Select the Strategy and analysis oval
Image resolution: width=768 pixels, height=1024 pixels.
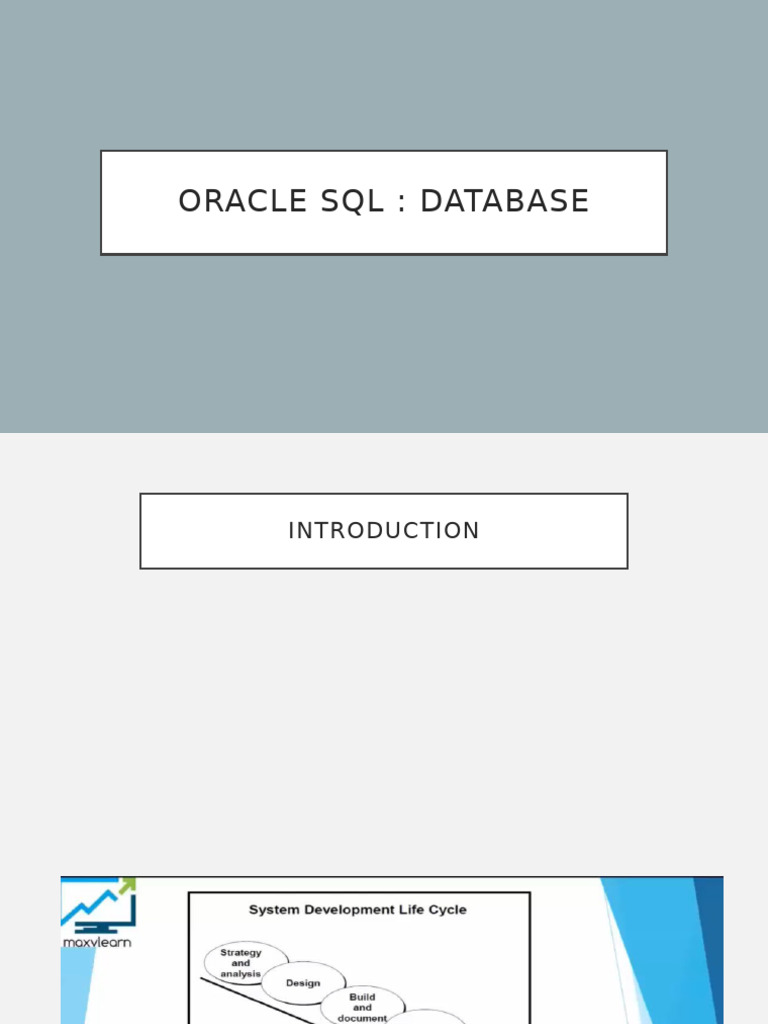(x=241, y=963)
